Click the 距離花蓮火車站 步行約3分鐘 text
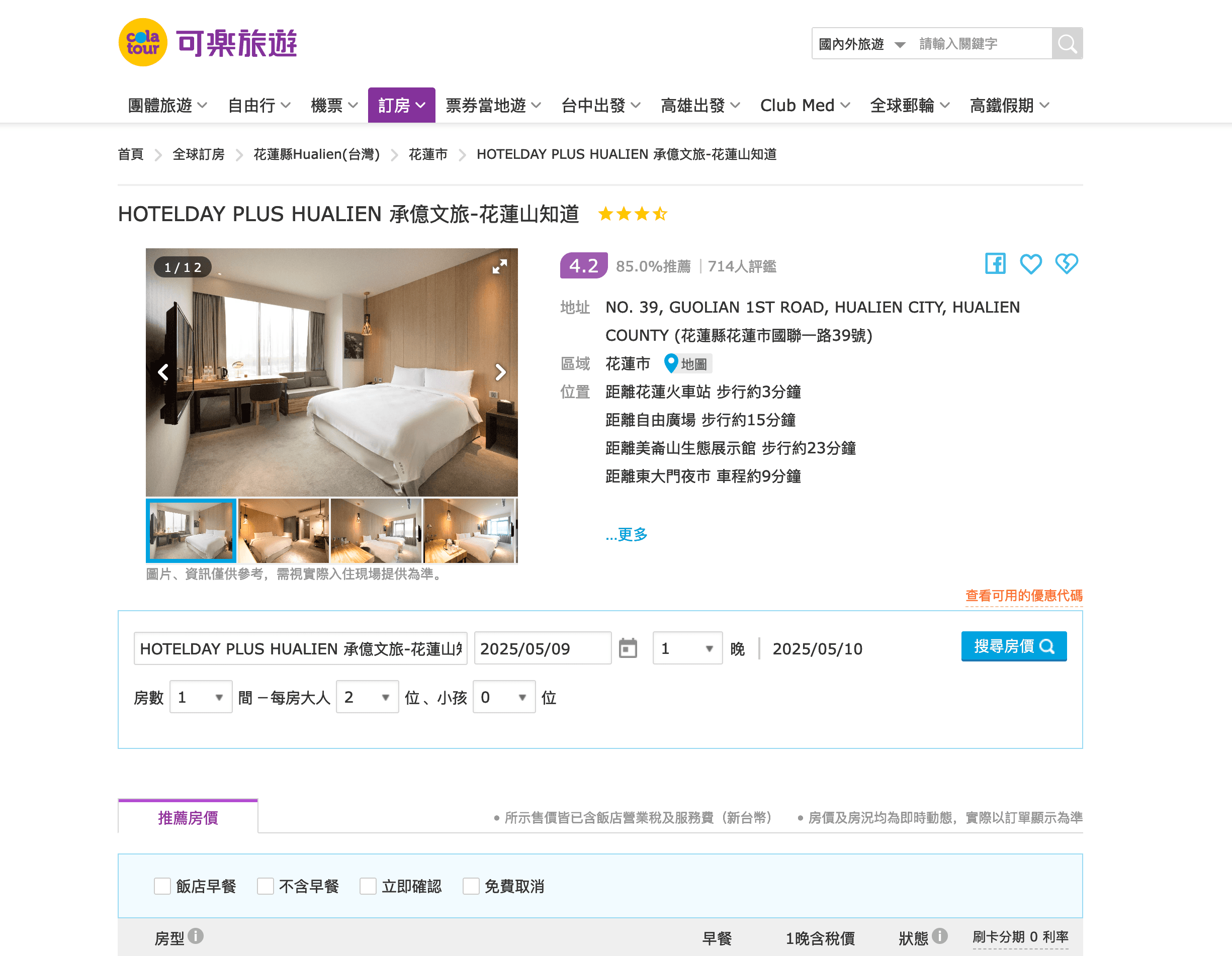 (703, 392)
